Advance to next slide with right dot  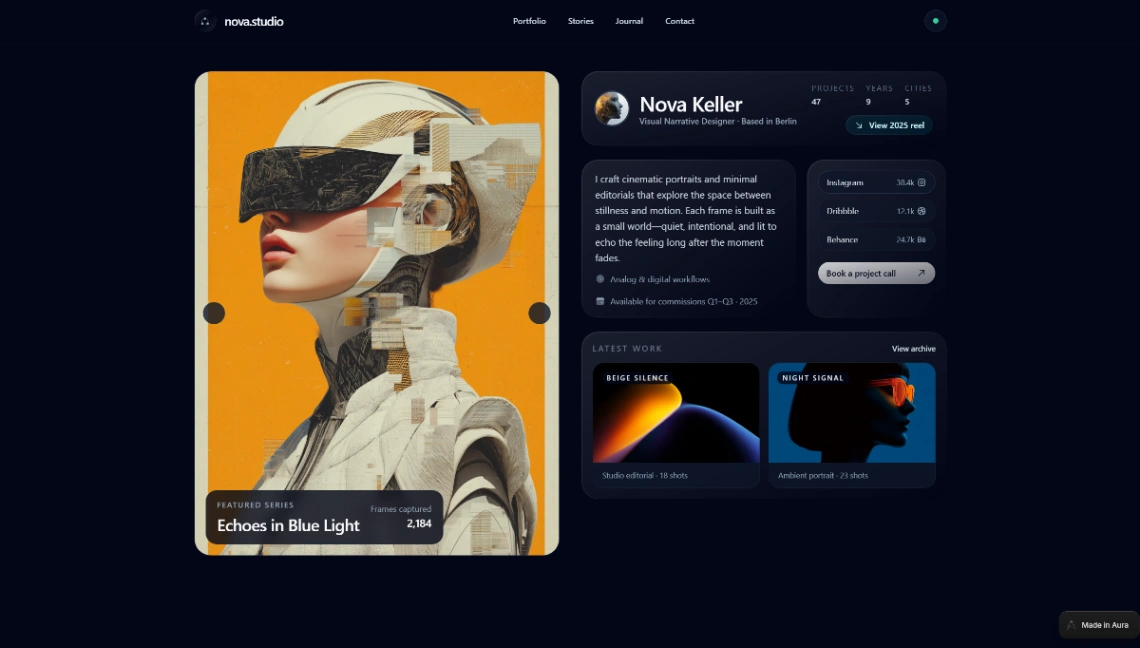[539, 313]
